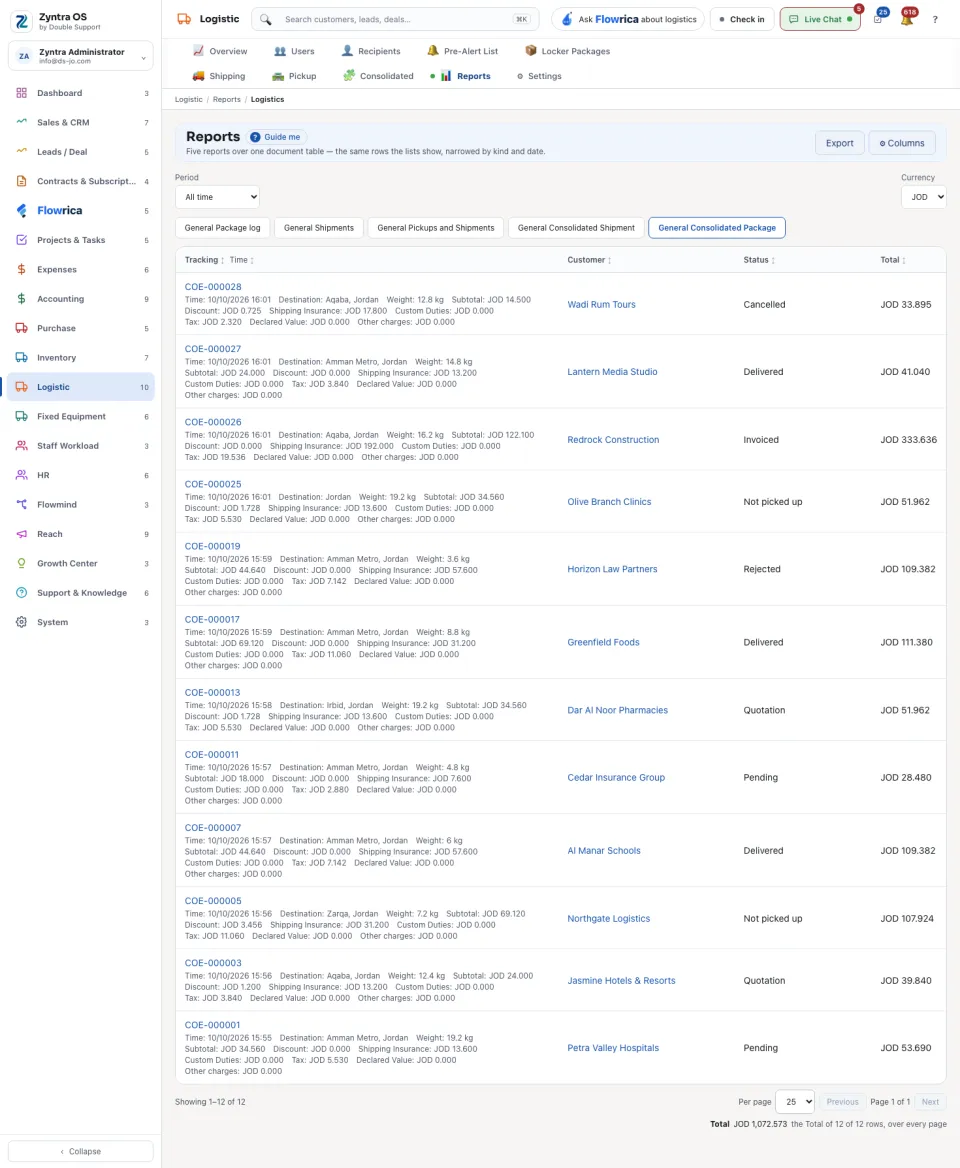
Task: Sort the table by Time column
Action: click(x=241, y=260)
